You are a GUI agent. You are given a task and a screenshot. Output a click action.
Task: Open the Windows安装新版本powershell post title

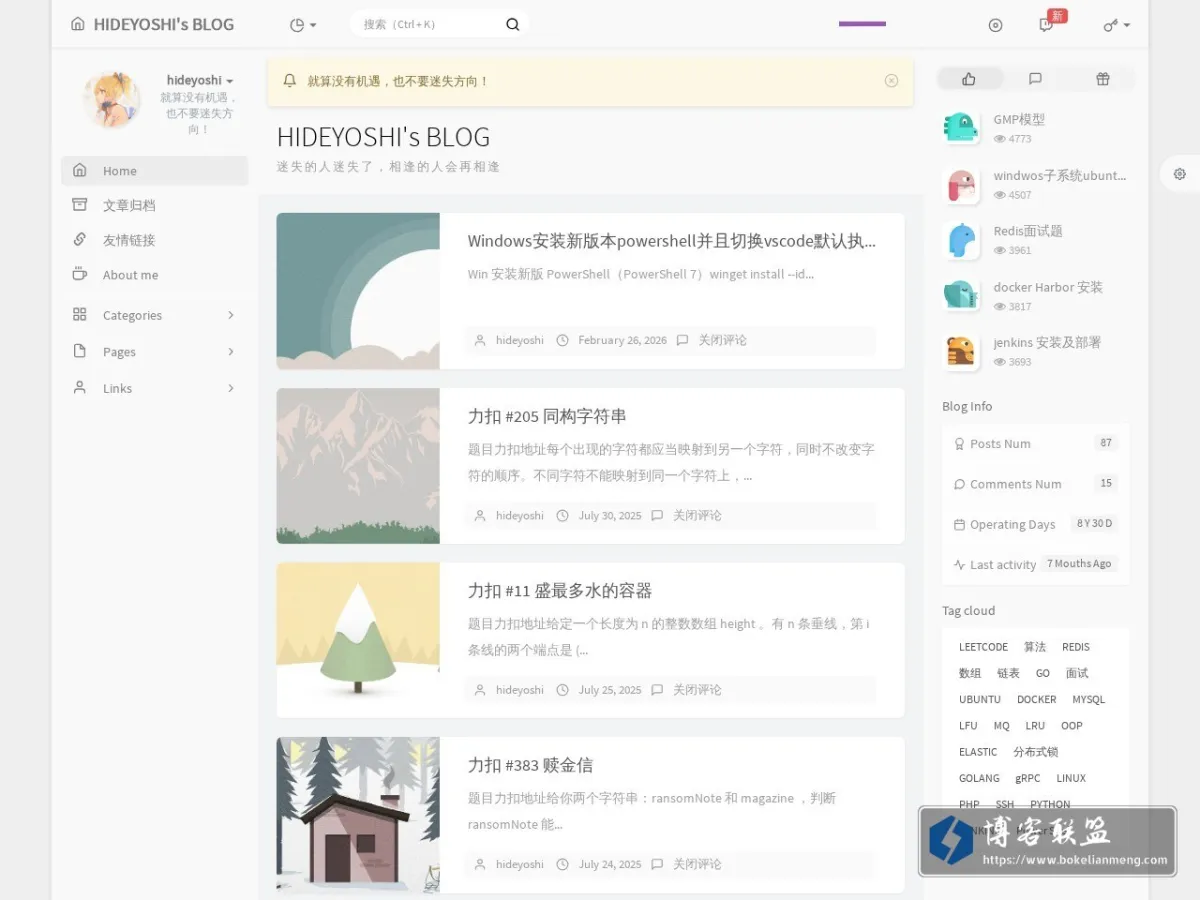671,241
